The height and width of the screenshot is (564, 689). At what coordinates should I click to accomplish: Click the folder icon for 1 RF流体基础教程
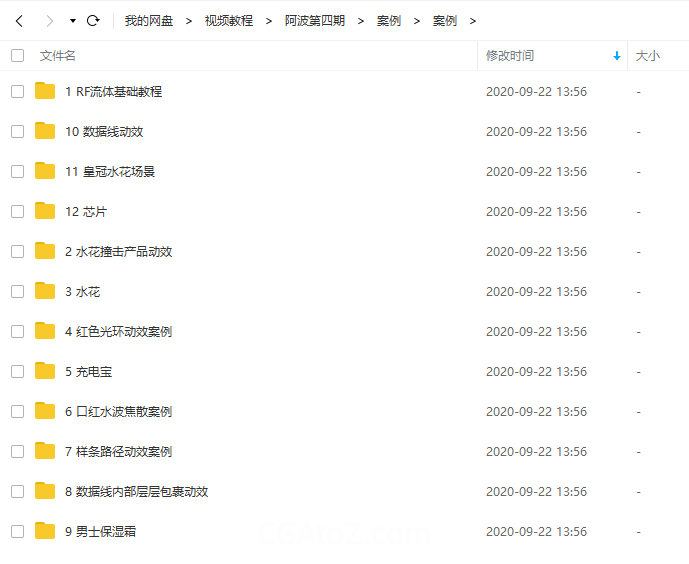(x=45, y=91)
